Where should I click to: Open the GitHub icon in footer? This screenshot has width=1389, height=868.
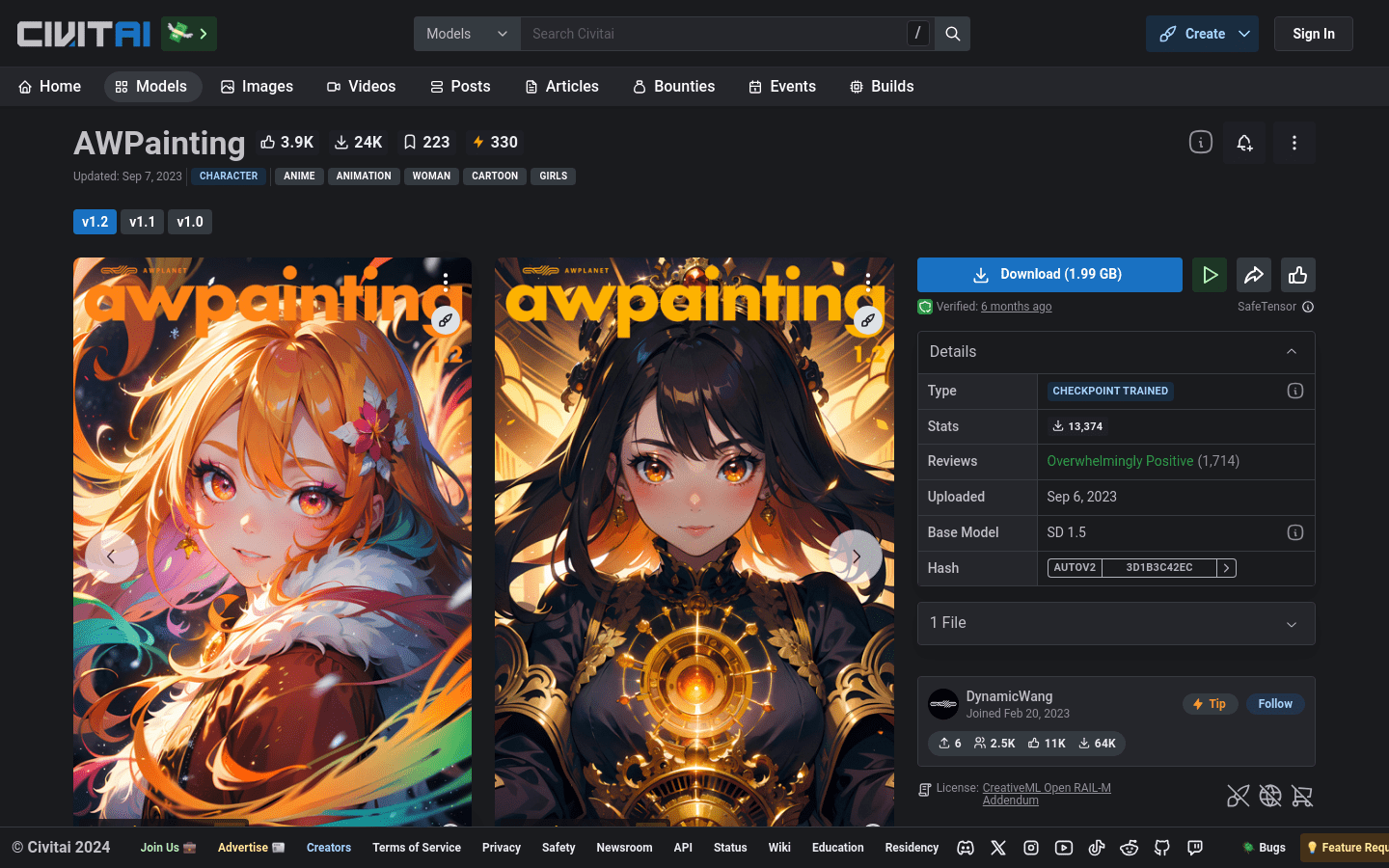(x=1162, y=848)
